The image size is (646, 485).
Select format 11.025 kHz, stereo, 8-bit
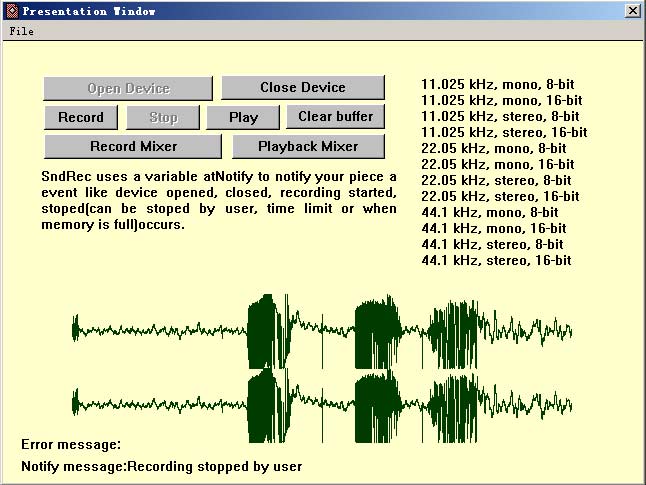(500, 116)
